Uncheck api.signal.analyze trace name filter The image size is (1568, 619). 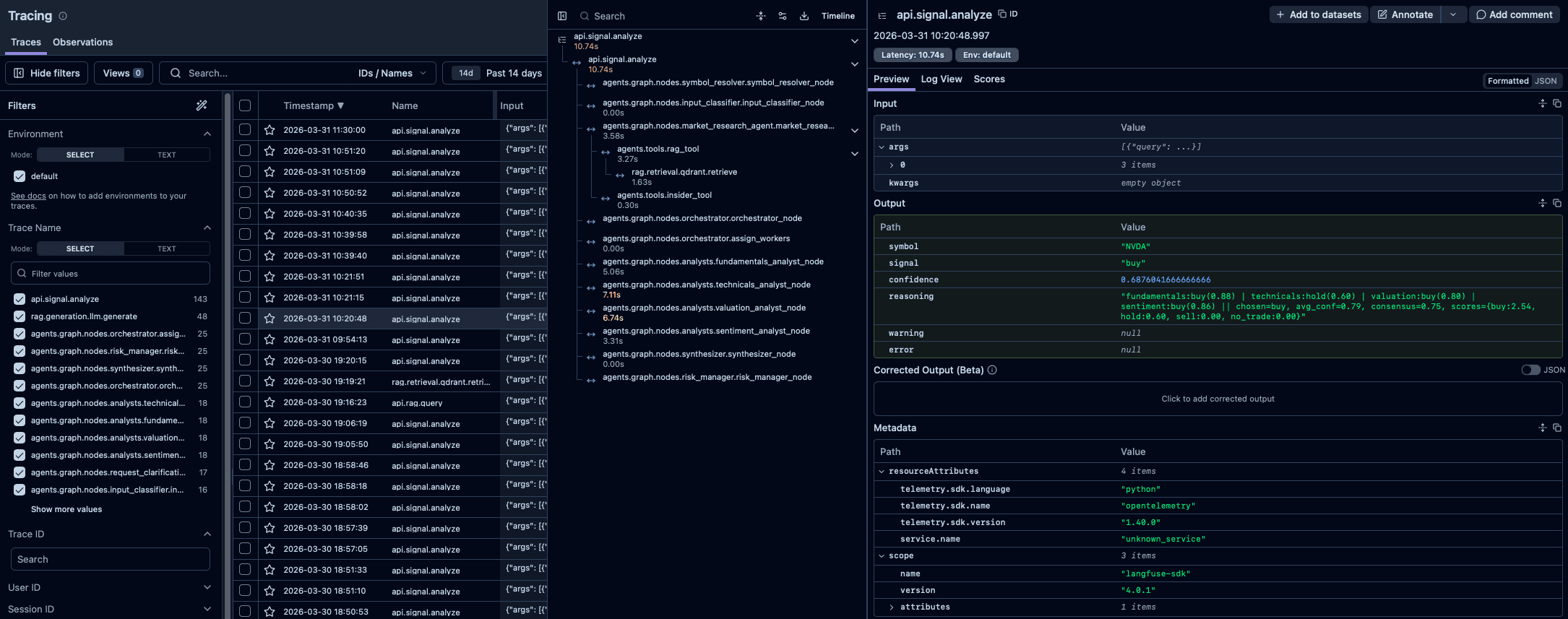click(20, 299)
